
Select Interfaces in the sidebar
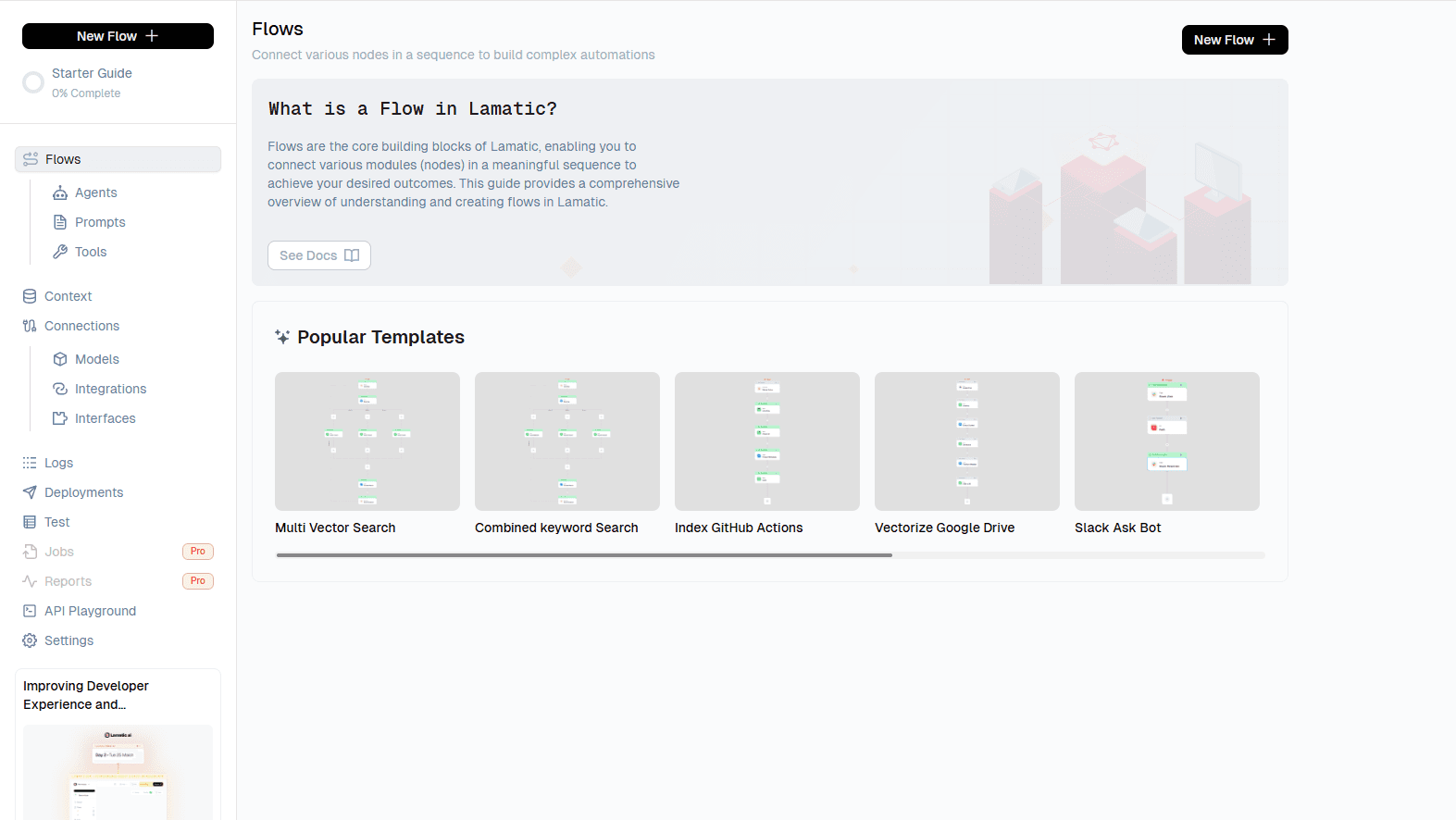(105, 418)
